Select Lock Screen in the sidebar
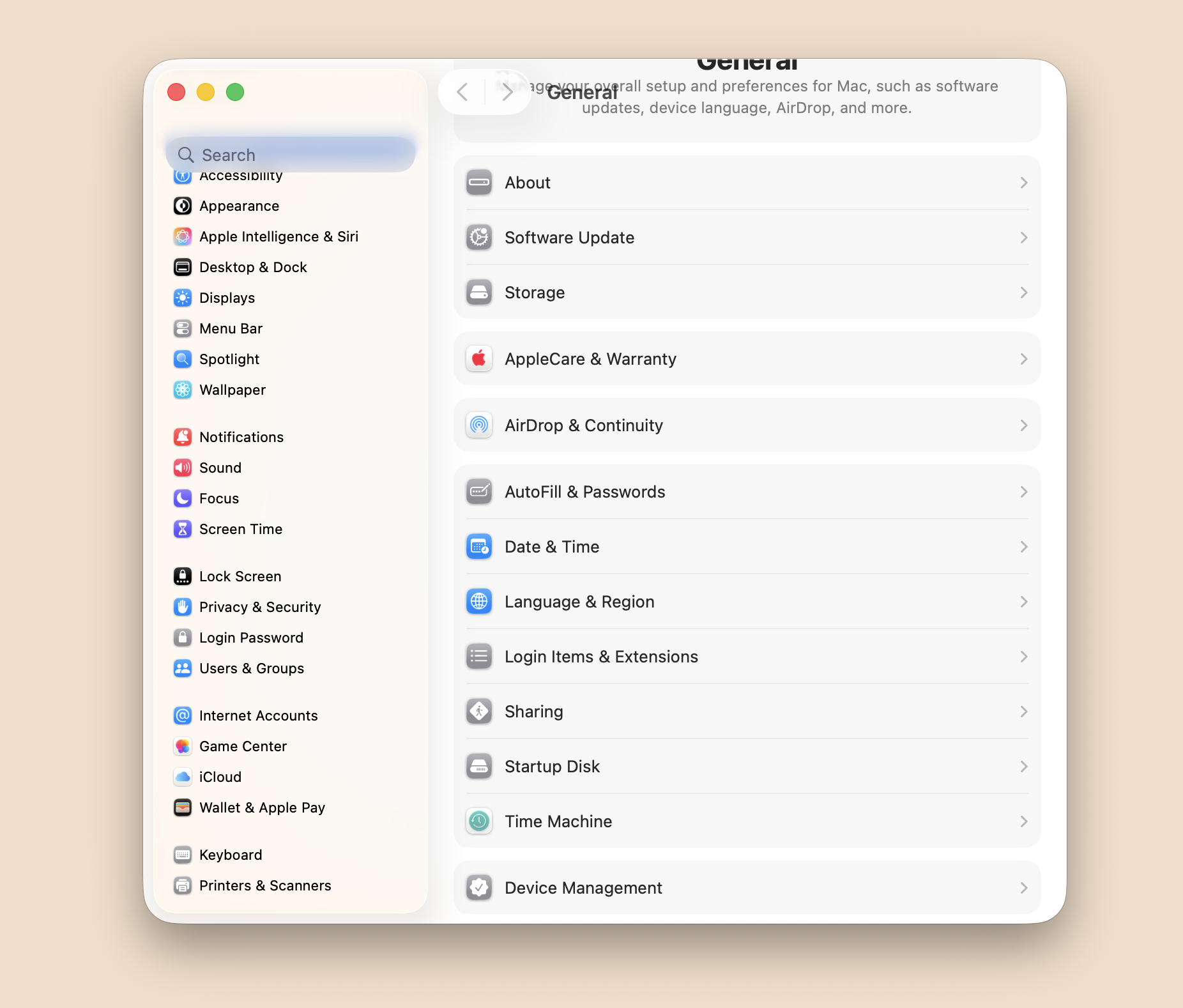Screen dimensions: 1183x1008 [291, 576]
